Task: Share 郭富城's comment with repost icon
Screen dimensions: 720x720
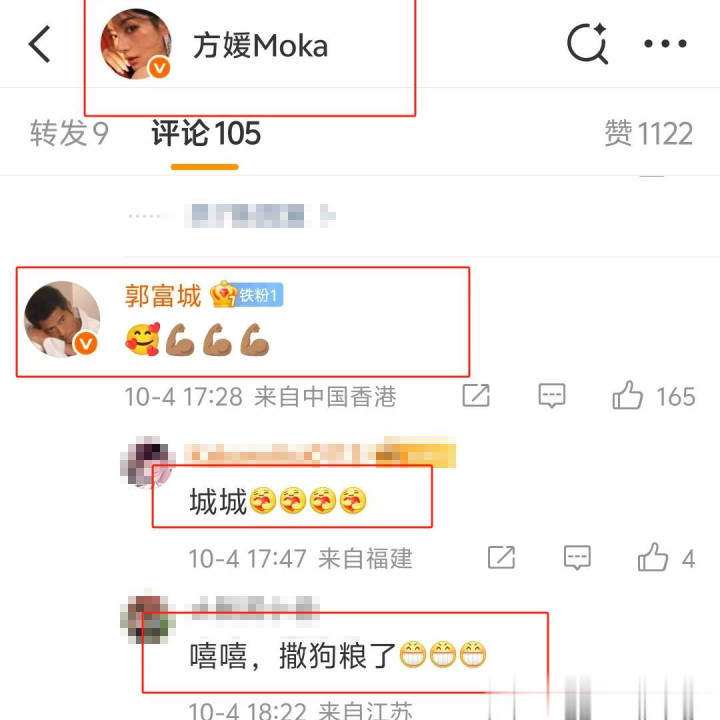Action: pyautogui.click(x=476, y=395)
